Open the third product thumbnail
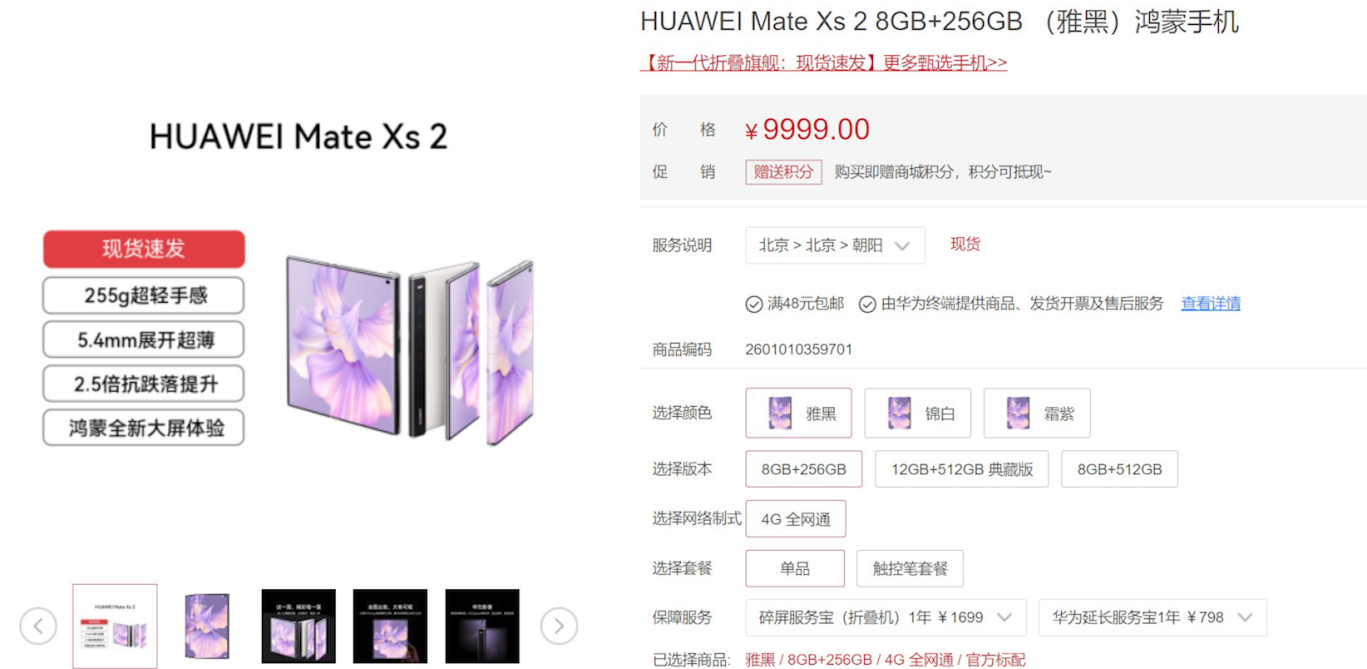Viewport: 1367px width, 669px height. click(299, 626)
